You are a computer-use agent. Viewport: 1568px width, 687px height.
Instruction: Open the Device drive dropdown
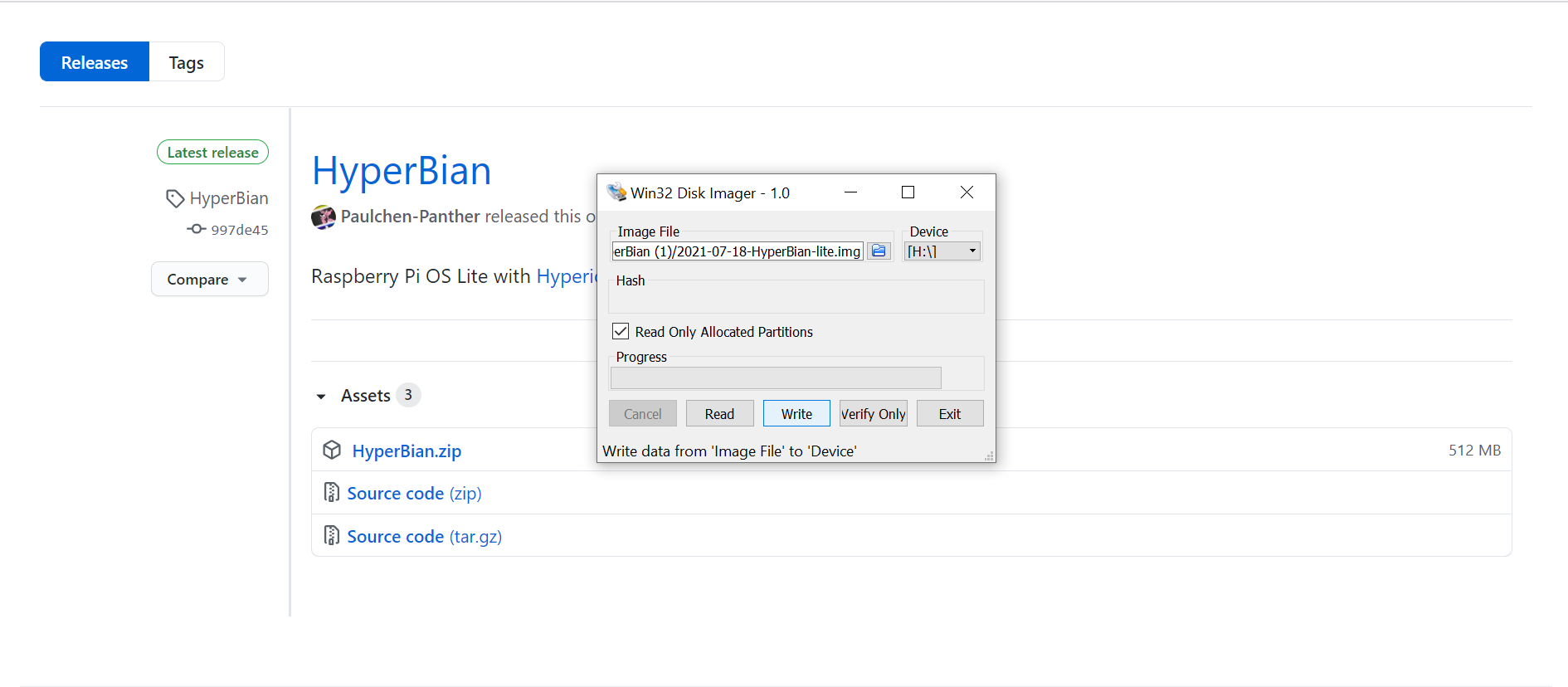[942, 251]
